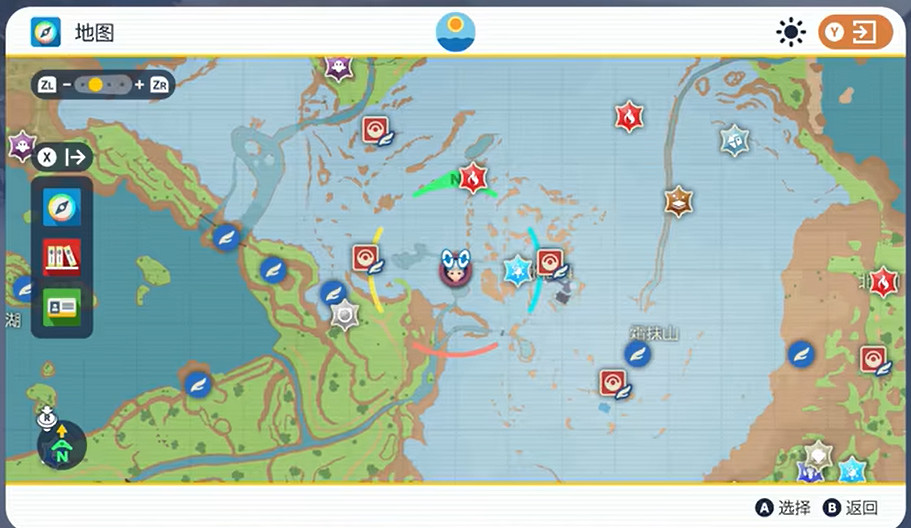This screenshot has width=911, height=528.
Task: Collapse the sidebar with the X arrow button
Action: pos(64,157)
